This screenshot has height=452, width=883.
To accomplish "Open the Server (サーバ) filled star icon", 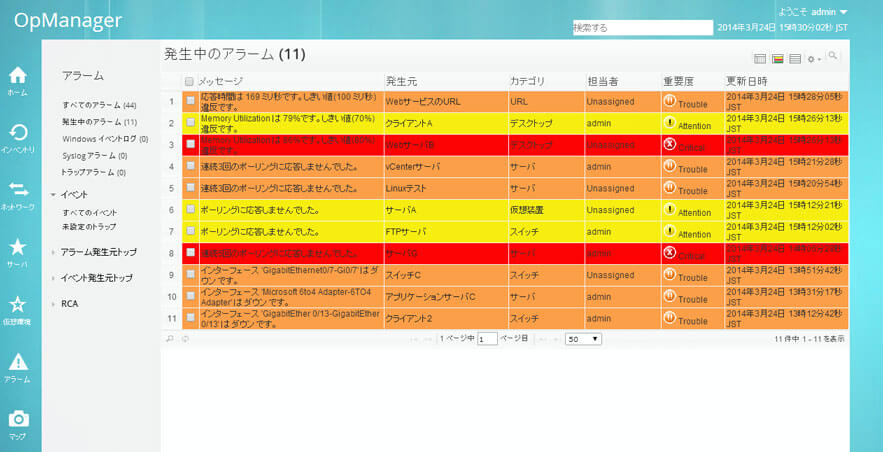I will (x=17, y=247).
